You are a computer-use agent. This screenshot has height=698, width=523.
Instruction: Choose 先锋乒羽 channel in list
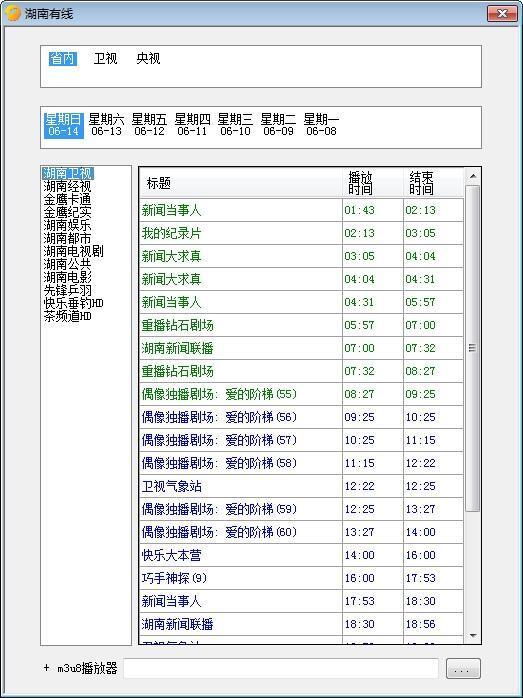click(x=67, y=290)
